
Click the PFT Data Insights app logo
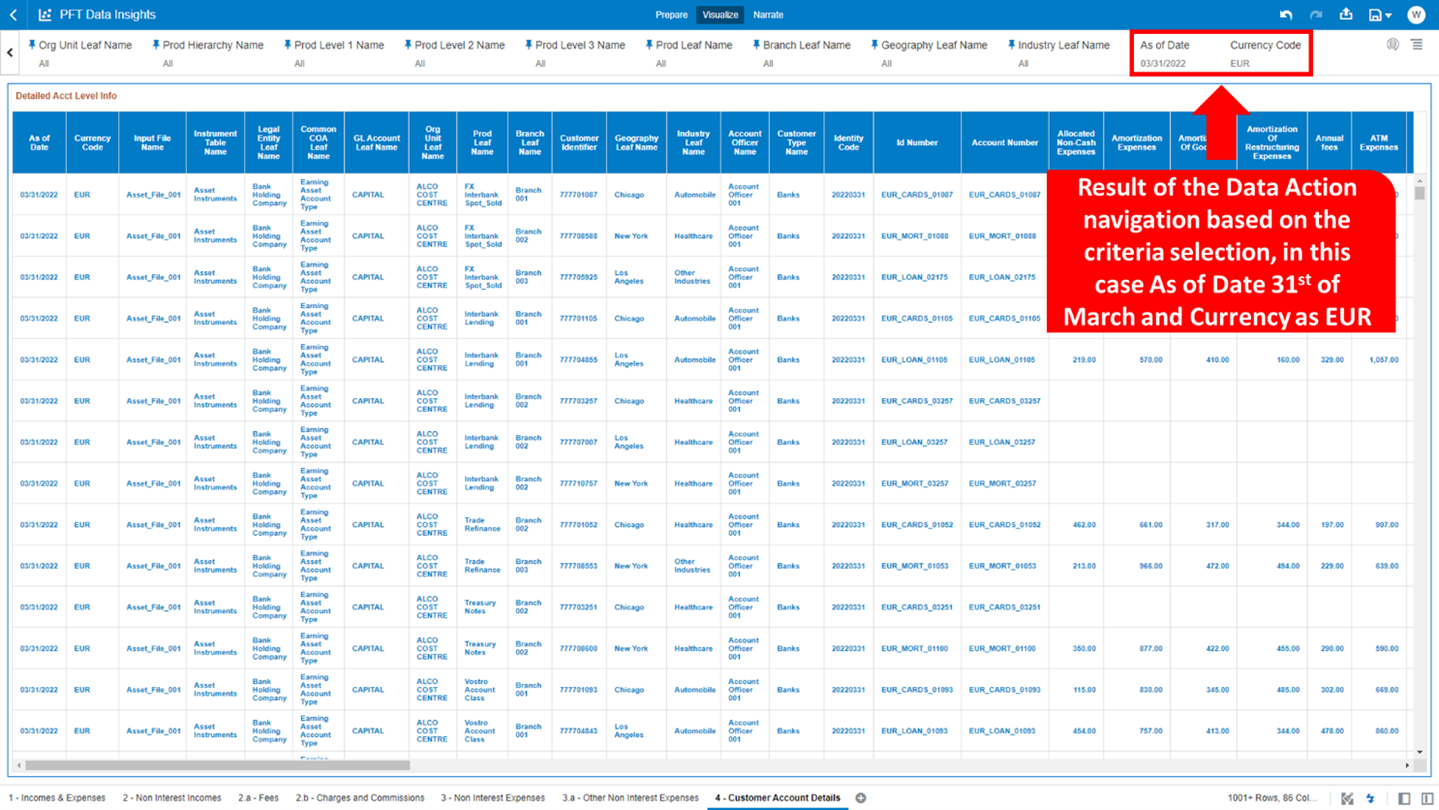[x=43, y=14]
